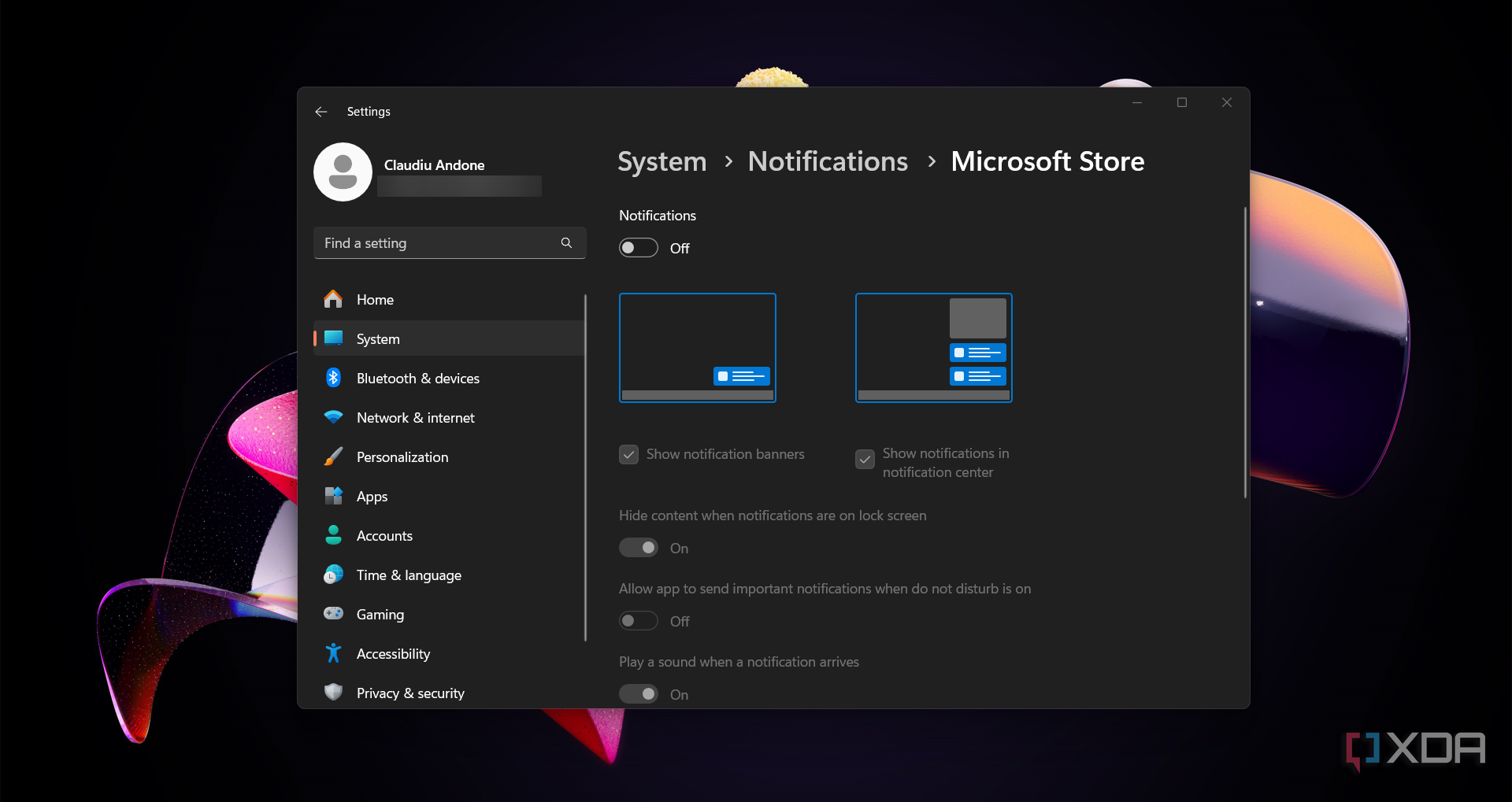Click the user profile avatar
This screenshot has width=1512, height=802.
coord(343,172)
